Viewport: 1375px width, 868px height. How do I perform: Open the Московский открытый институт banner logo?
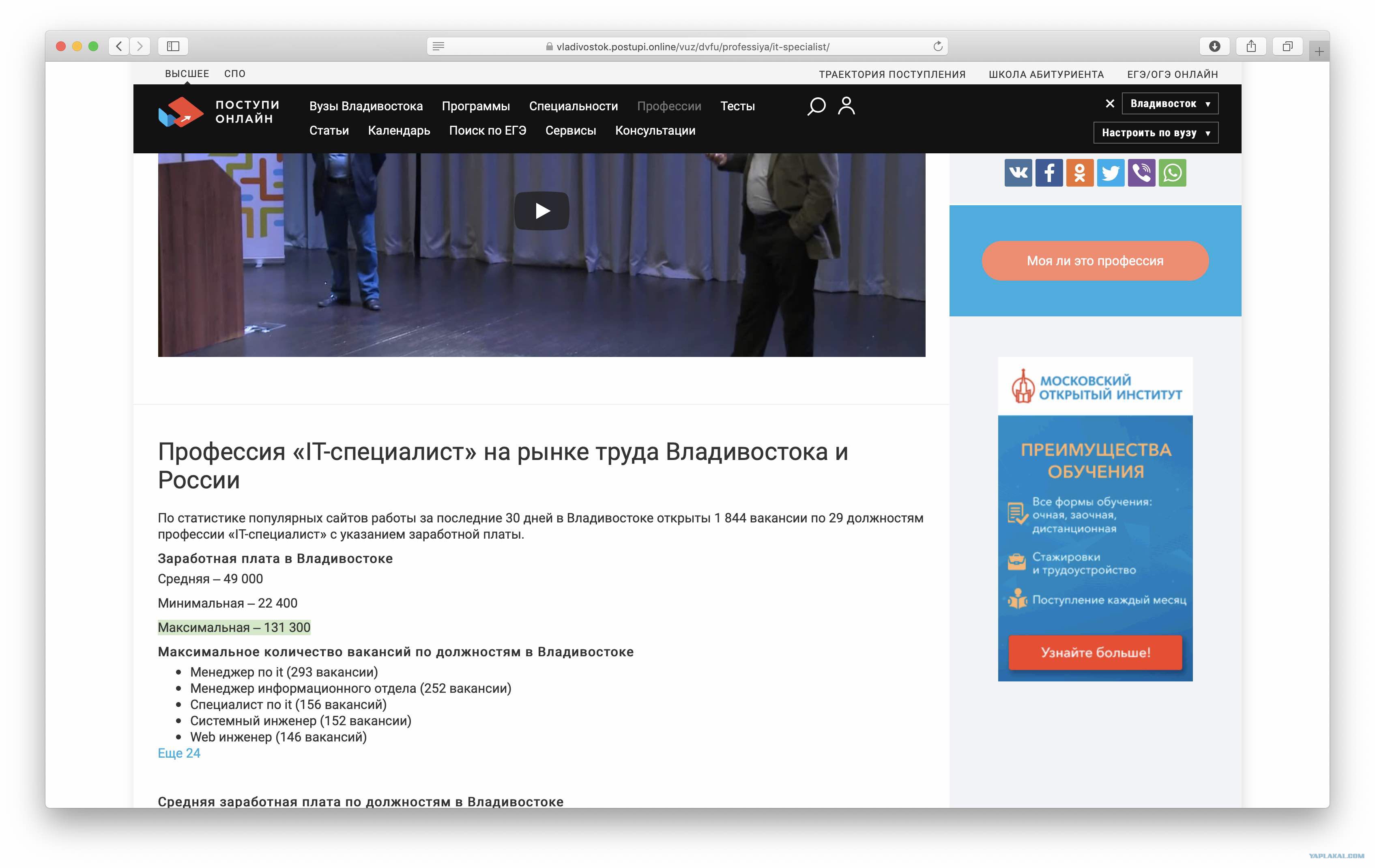pos(1096,387)
